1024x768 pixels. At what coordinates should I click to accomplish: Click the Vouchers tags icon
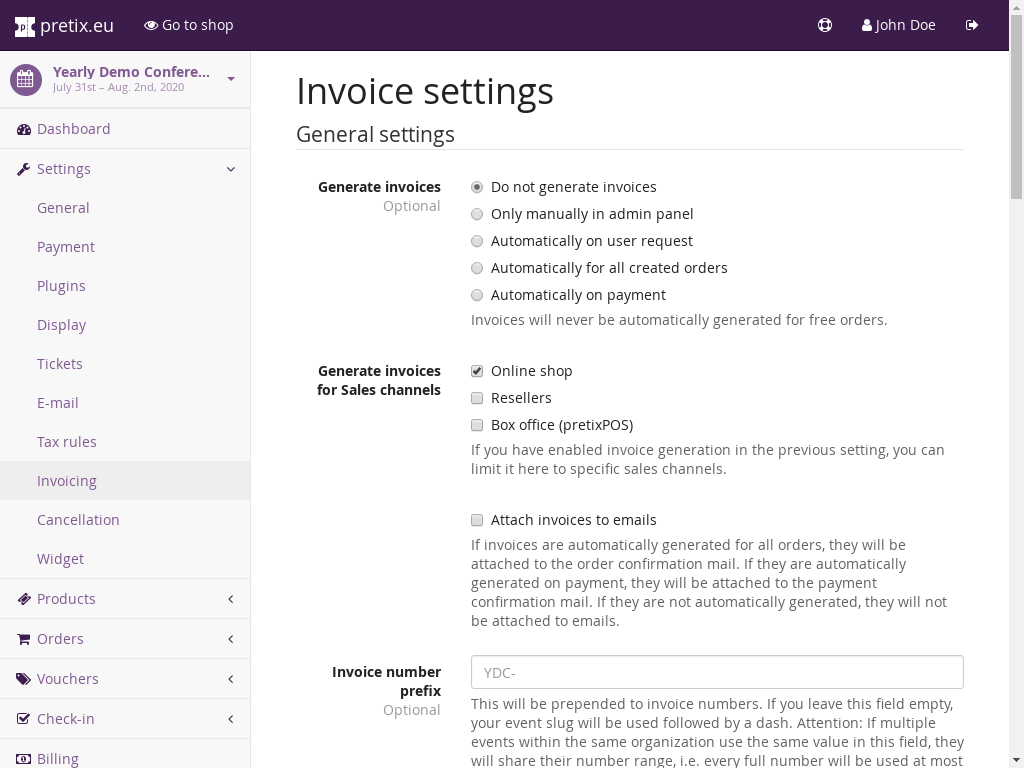coord(24,679)
